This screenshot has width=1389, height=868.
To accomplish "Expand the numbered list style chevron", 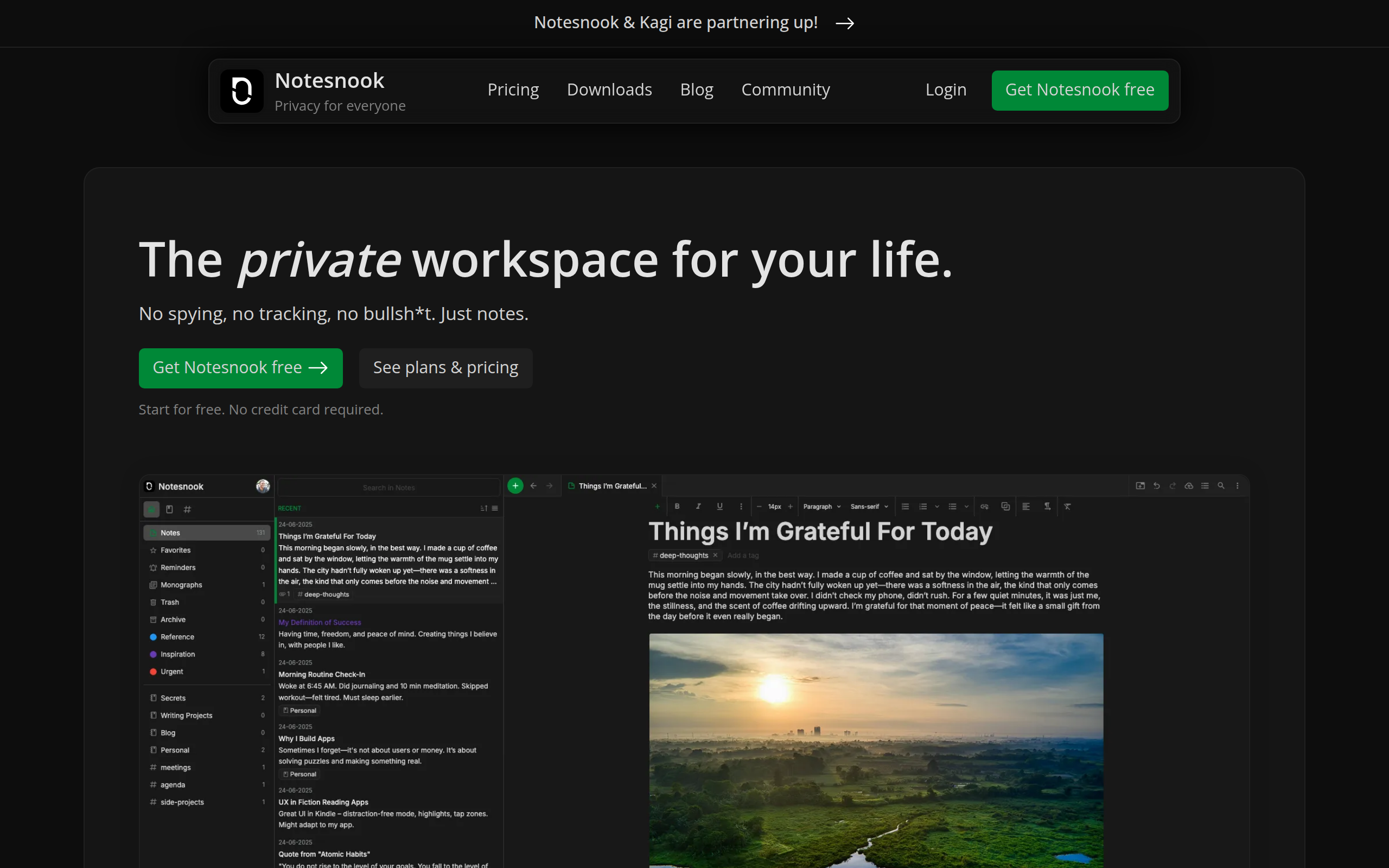I will tap(937, 506).
